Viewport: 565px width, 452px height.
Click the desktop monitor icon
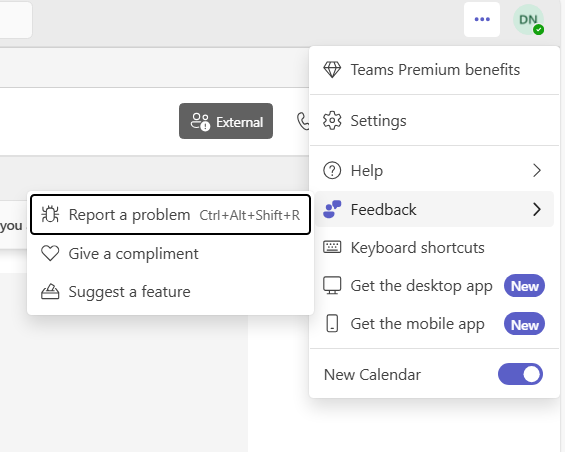332,285
